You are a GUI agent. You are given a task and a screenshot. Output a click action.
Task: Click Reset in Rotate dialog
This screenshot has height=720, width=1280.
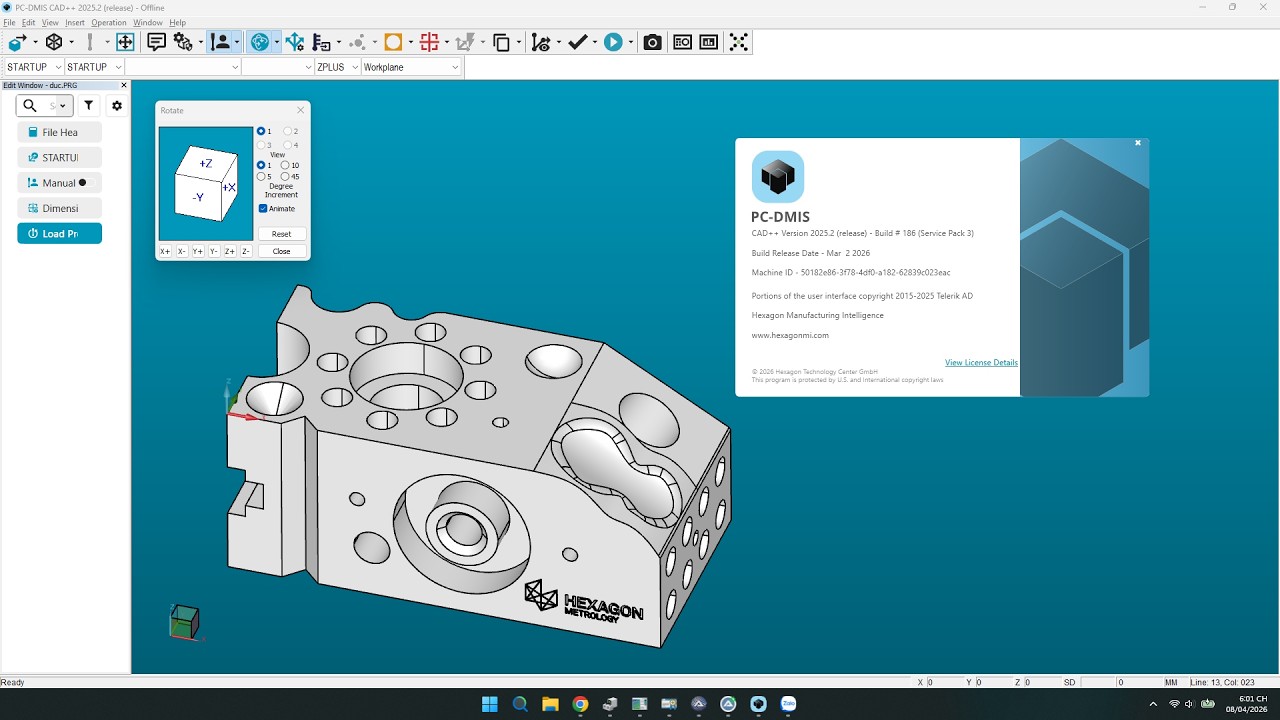(282, 234)
